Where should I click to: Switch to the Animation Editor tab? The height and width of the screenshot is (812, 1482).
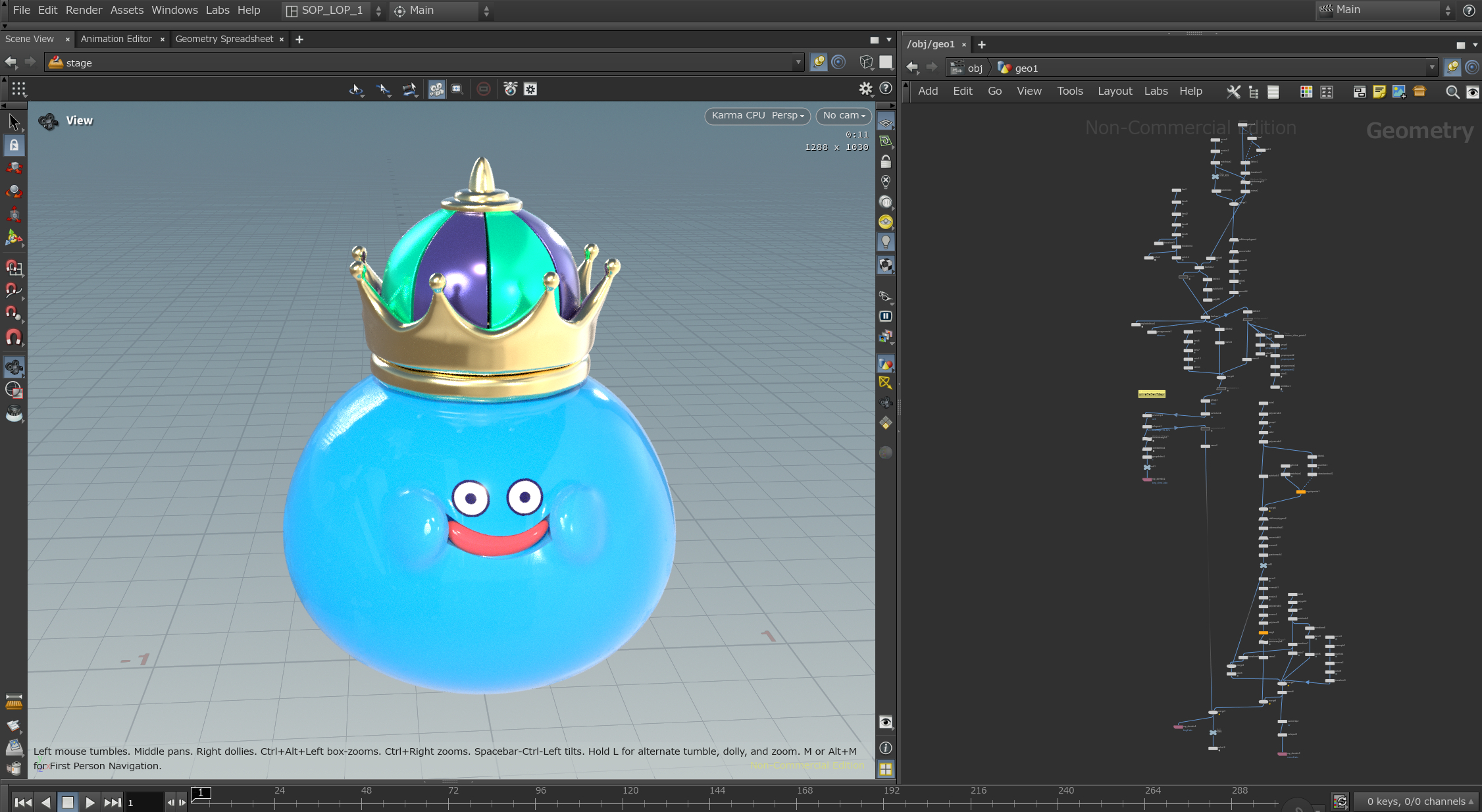[116, 39]
